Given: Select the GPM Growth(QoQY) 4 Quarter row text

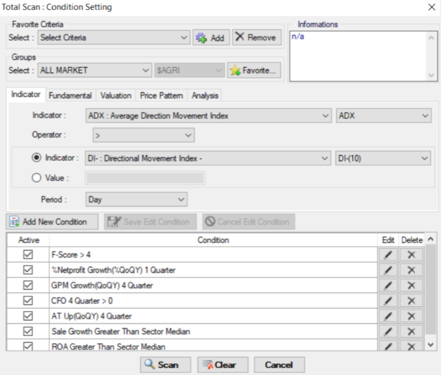Looking at the screenshot, I should pyautogui.click(x=102, y=285).
